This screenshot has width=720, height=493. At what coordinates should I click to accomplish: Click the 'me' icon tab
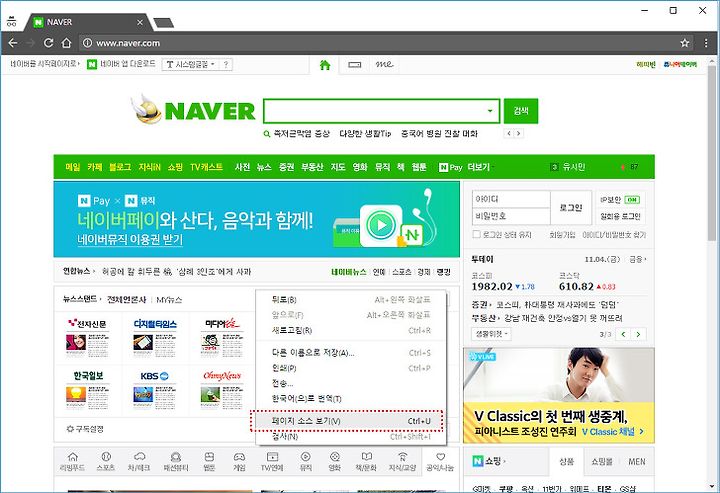tap(384, 64)
